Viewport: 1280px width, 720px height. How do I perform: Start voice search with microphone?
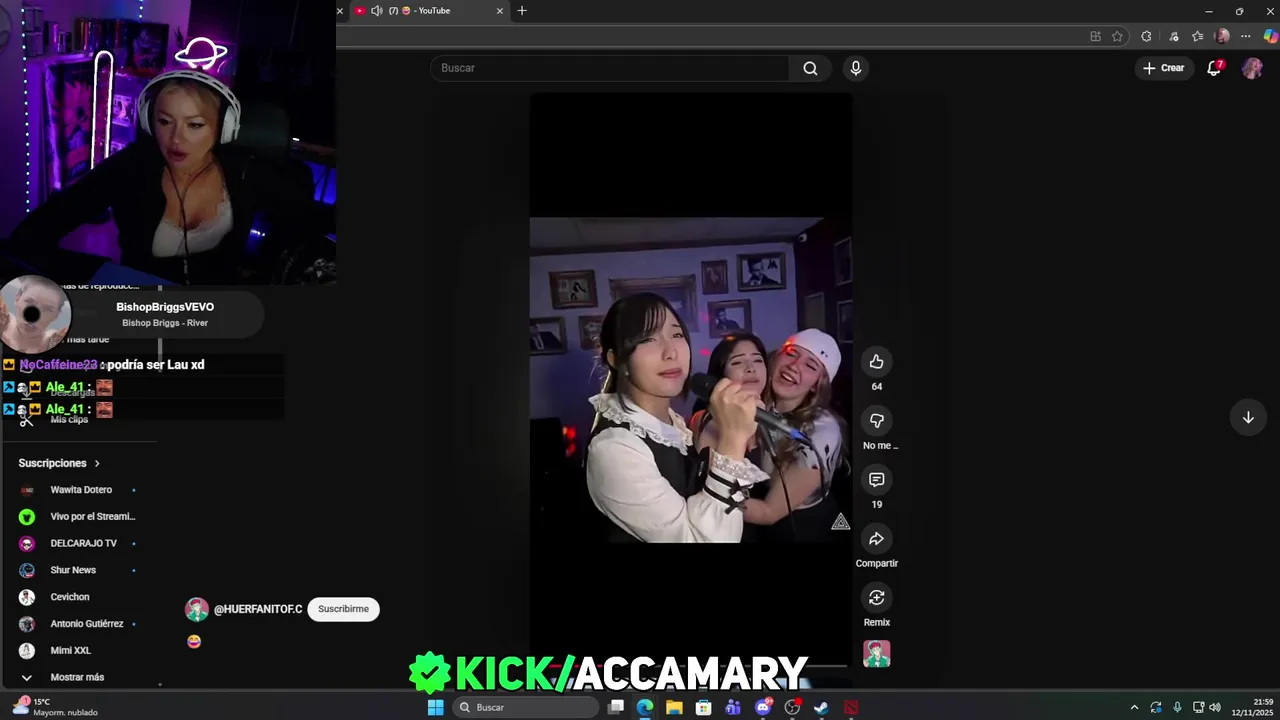click(855, 68)
